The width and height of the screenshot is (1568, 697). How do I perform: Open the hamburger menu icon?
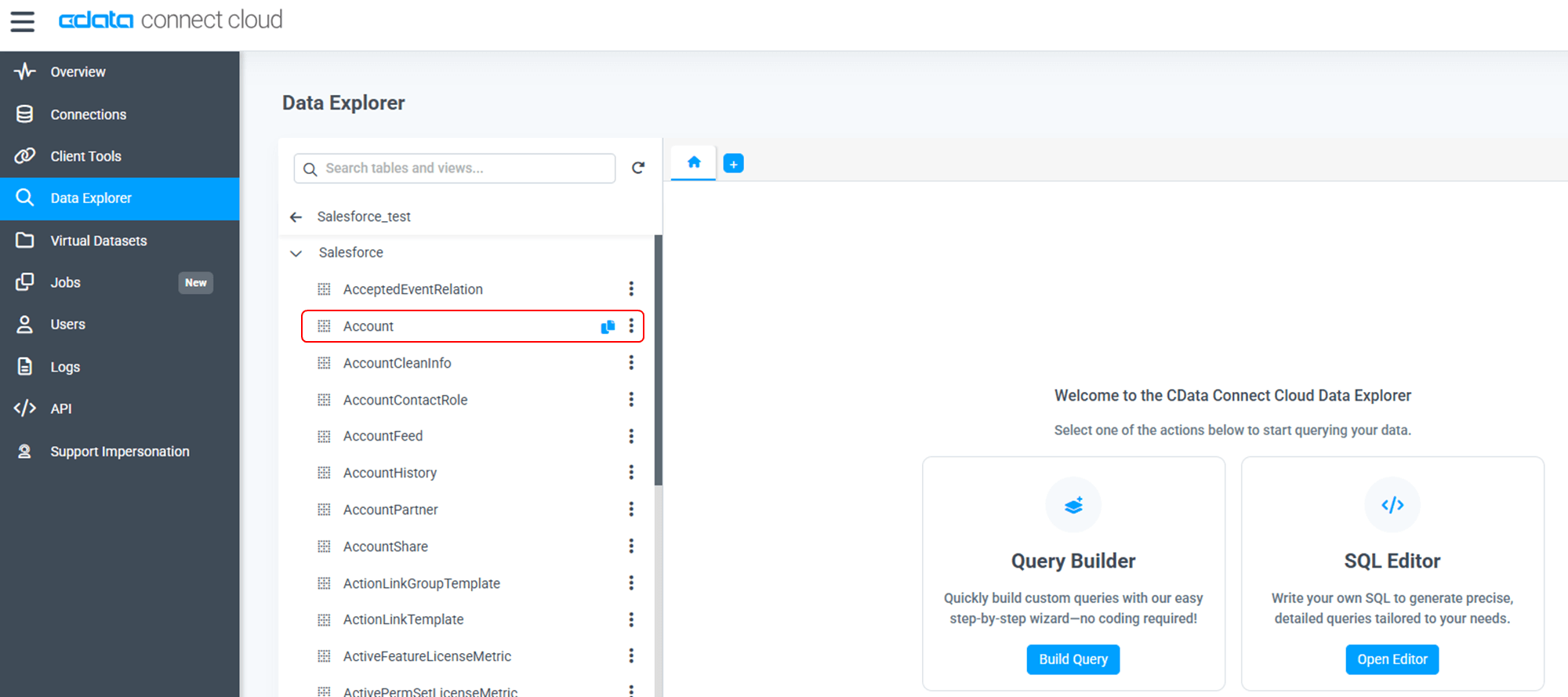(23, 21)
